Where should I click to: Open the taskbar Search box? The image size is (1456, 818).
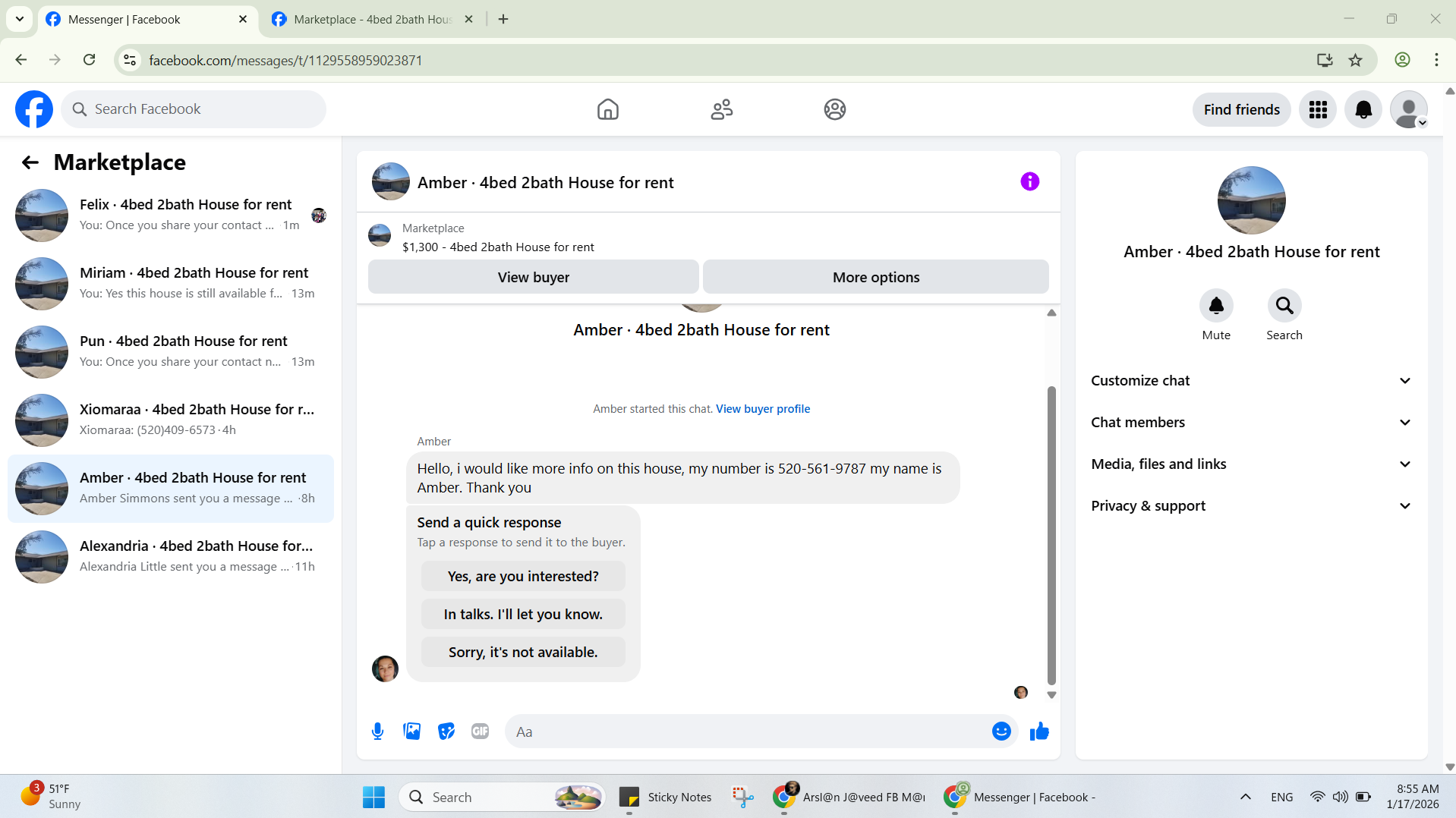[x=502, y=797]
